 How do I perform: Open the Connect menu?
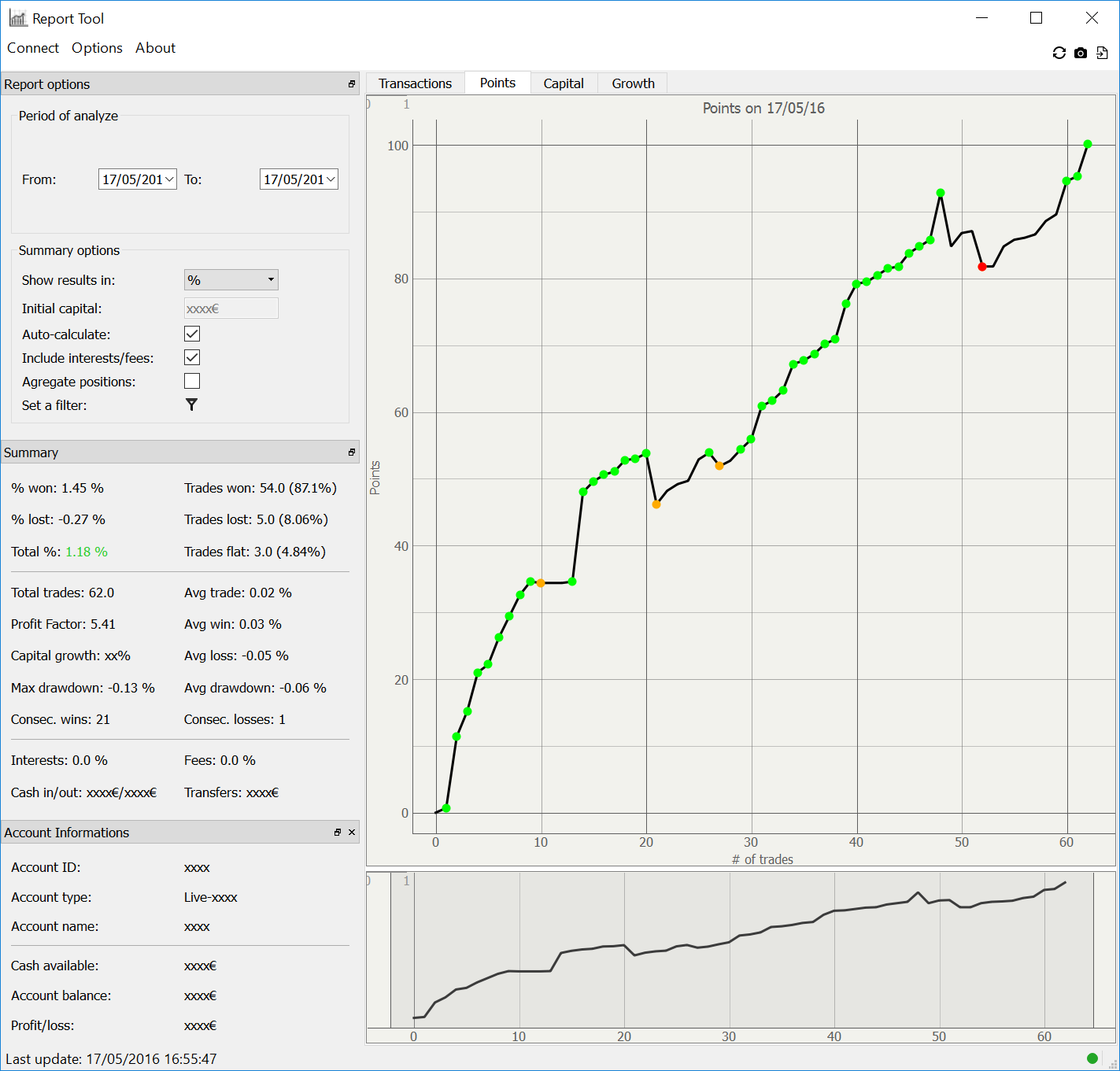pyautogui.click(x=33, y=48)
